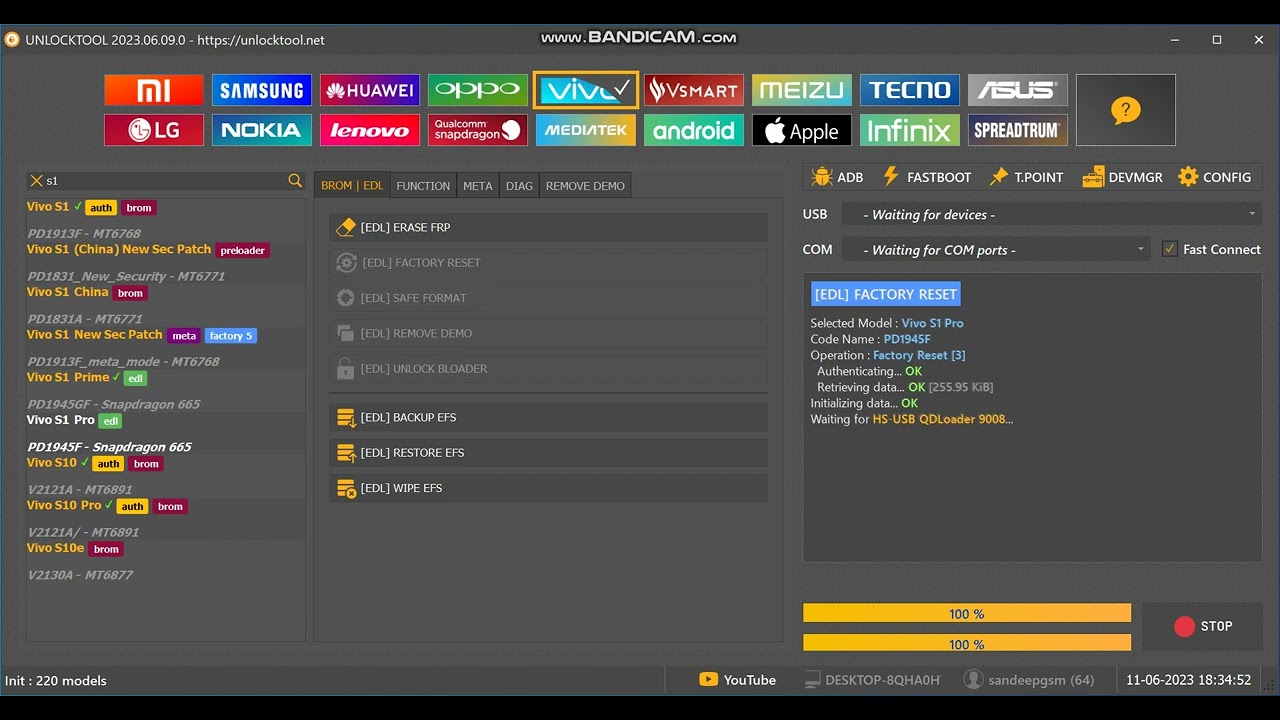Viewport: 1280px width, 720px height.
Task: Expand the COM ports dropdown
Action: click(996, 250)
